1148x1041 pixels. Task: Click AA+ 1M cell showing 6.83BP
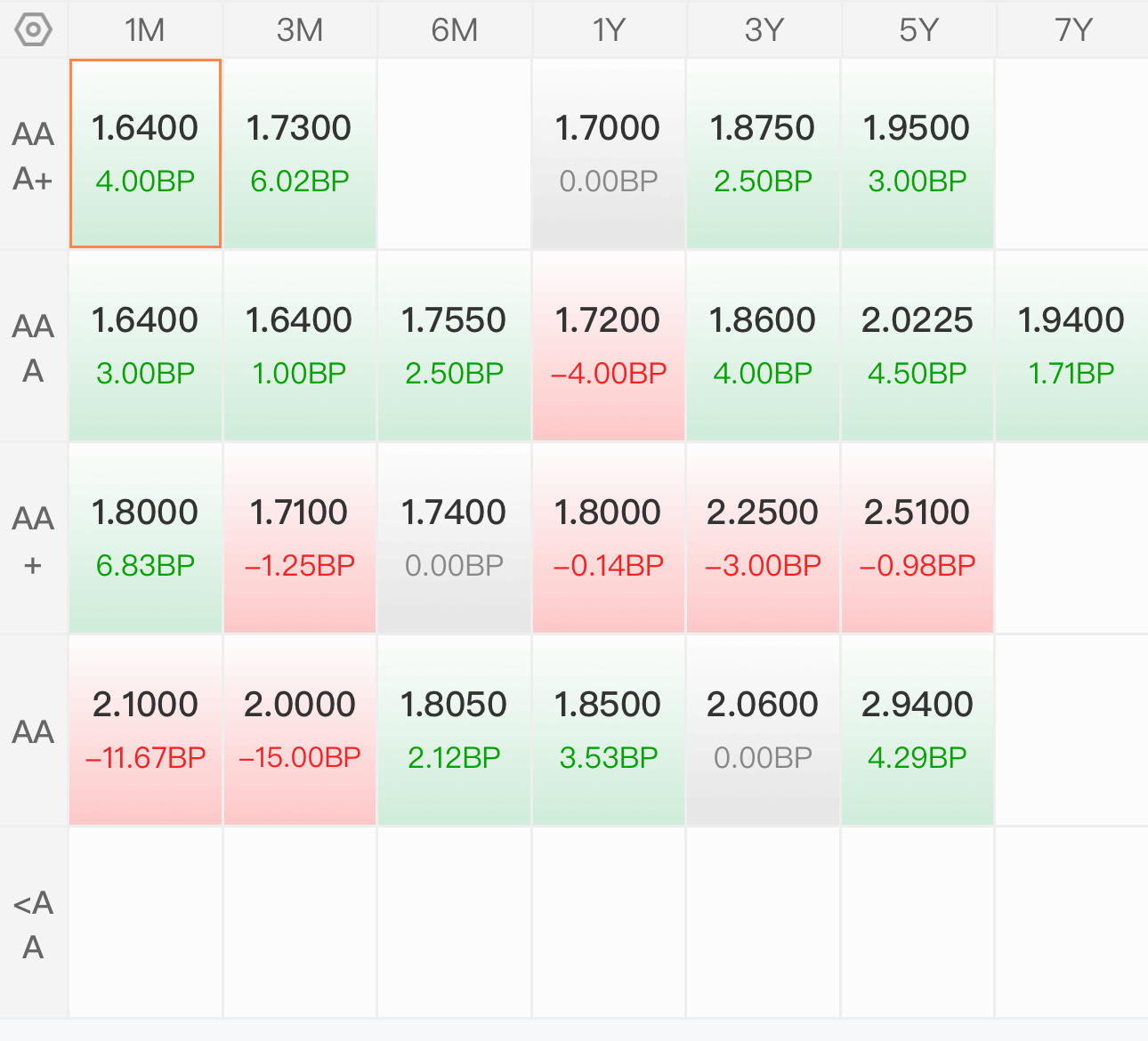(x=145, y=538)
